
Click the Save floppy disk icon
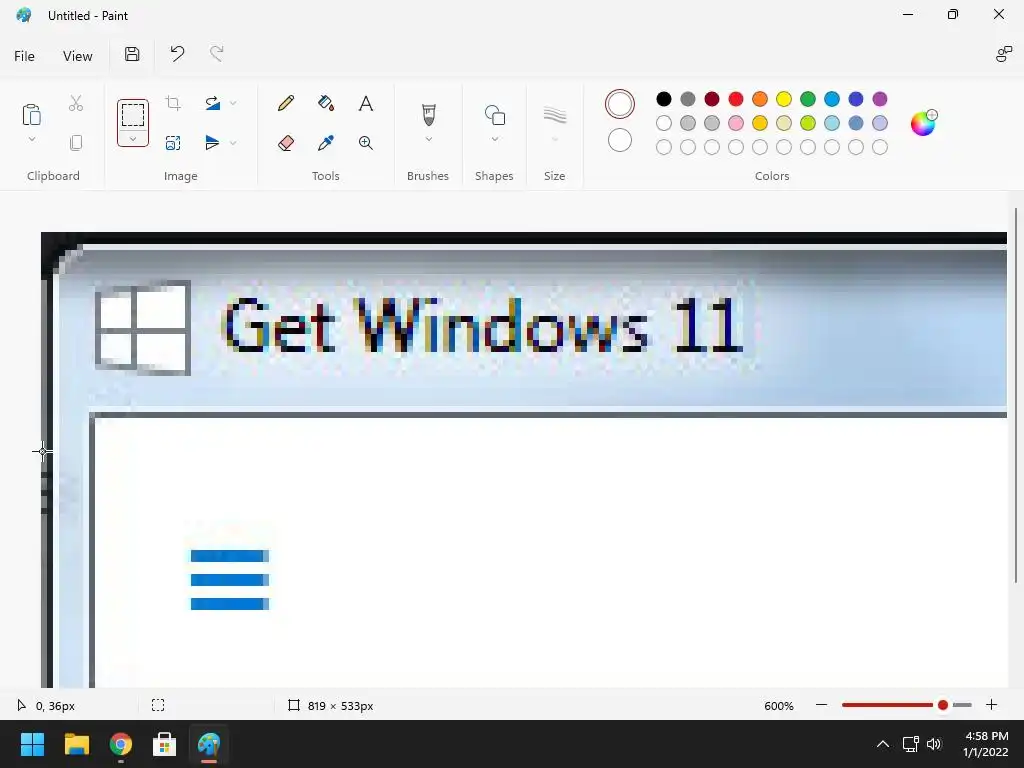click(x=132, y=54)
